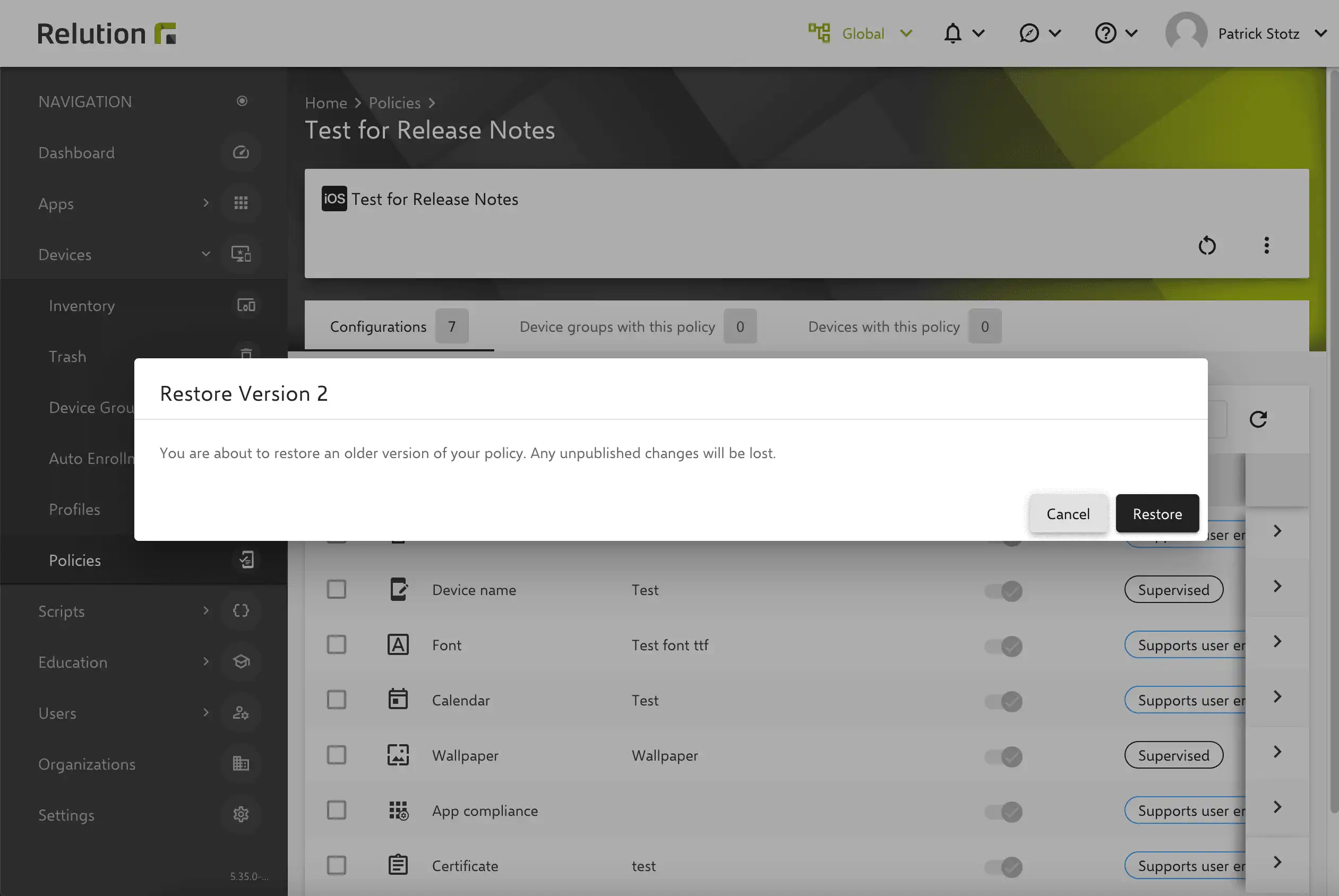
Task: Expand the Font configuration row chevron
Action: point(1277,641)
